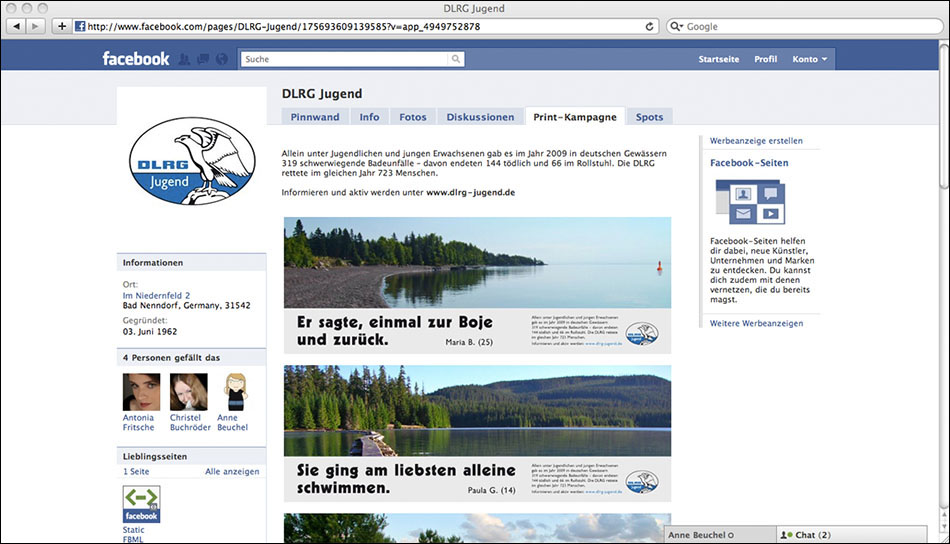Go back with the browser back arrow
950x544 pixels.
click(16, 26)
